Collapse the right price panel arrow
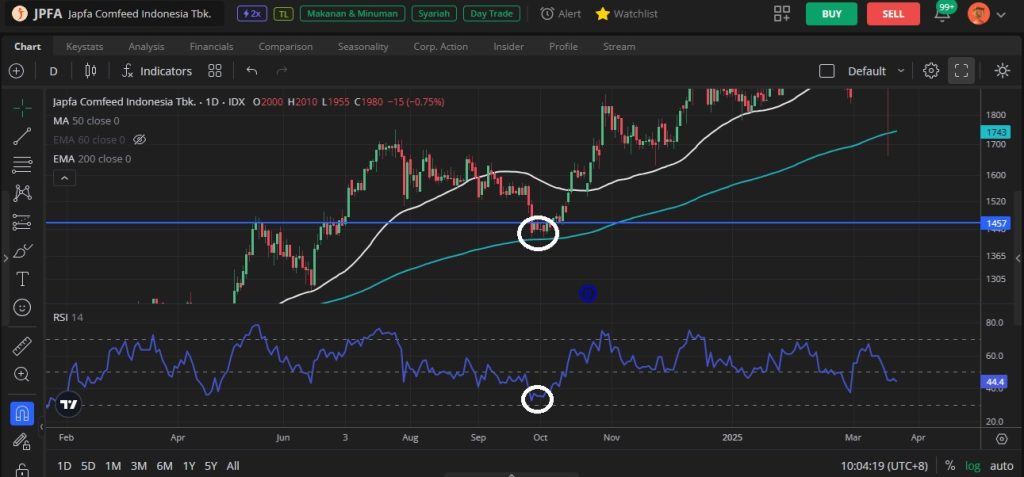The width and height of the screenshot is (1024, 477). (x=1017, y=259)
